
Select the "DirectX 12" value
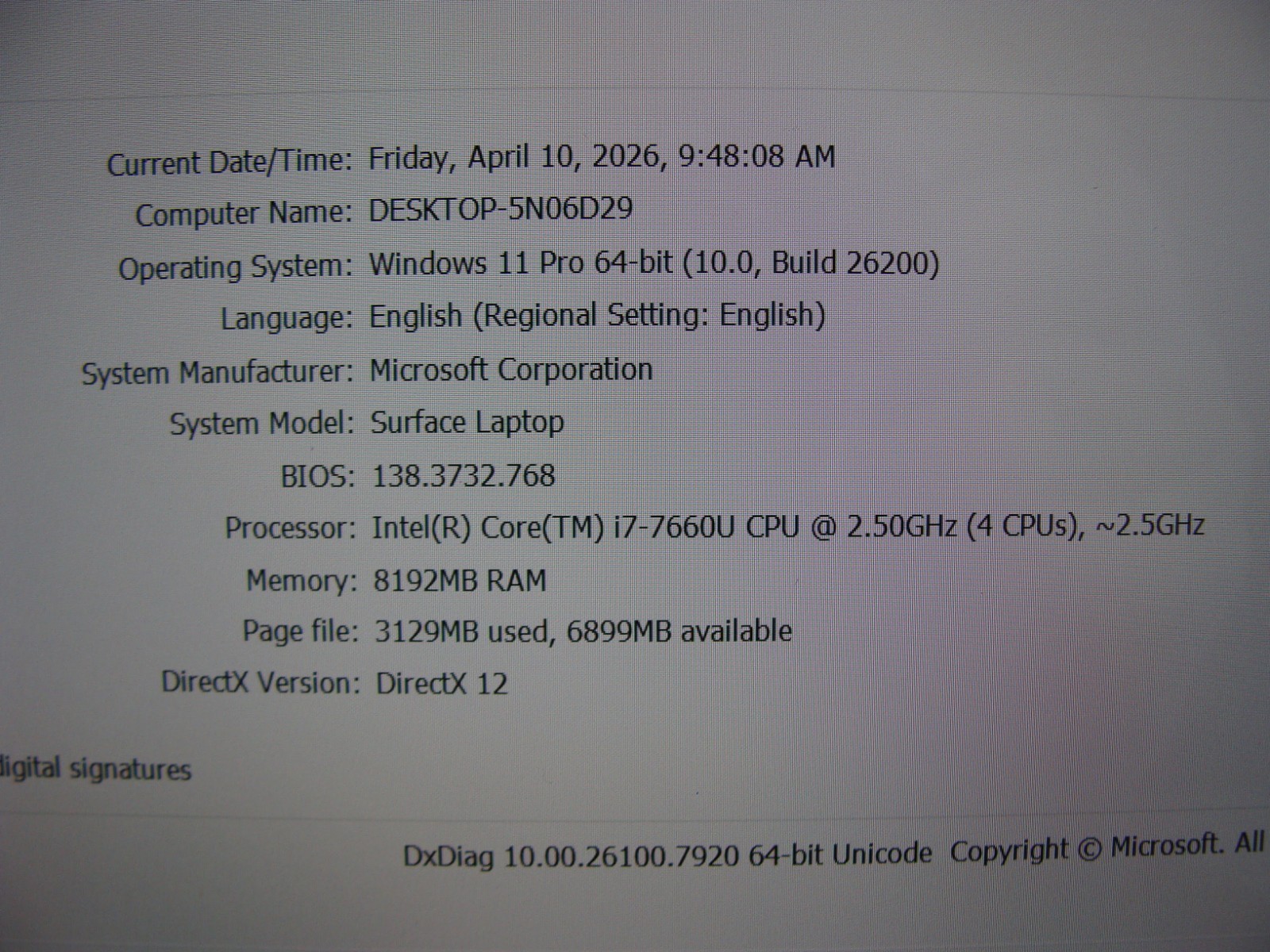(442, 683)
